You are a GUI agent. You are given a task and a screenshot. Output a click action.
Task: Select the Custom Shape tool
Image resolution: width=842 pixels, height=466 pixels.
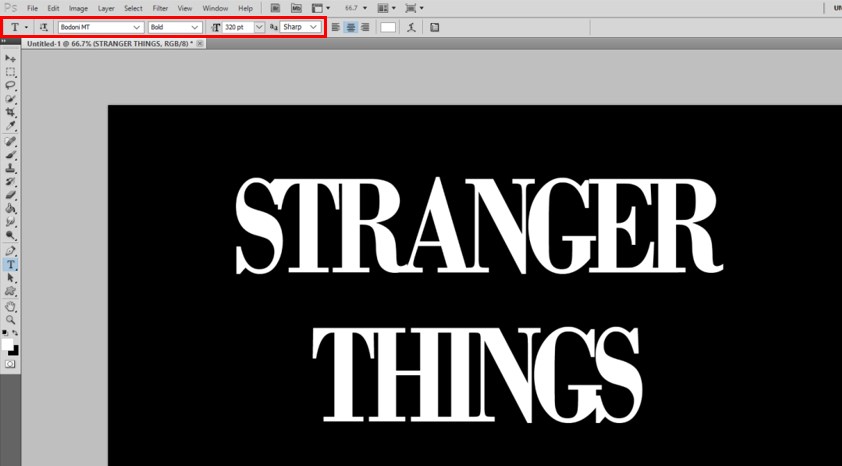[x=10, y=291]
